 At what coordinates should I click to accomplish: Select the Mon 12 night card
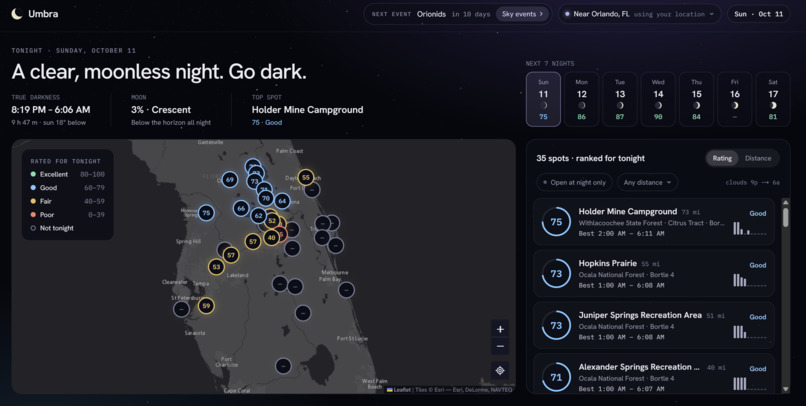tap(581, 99)
